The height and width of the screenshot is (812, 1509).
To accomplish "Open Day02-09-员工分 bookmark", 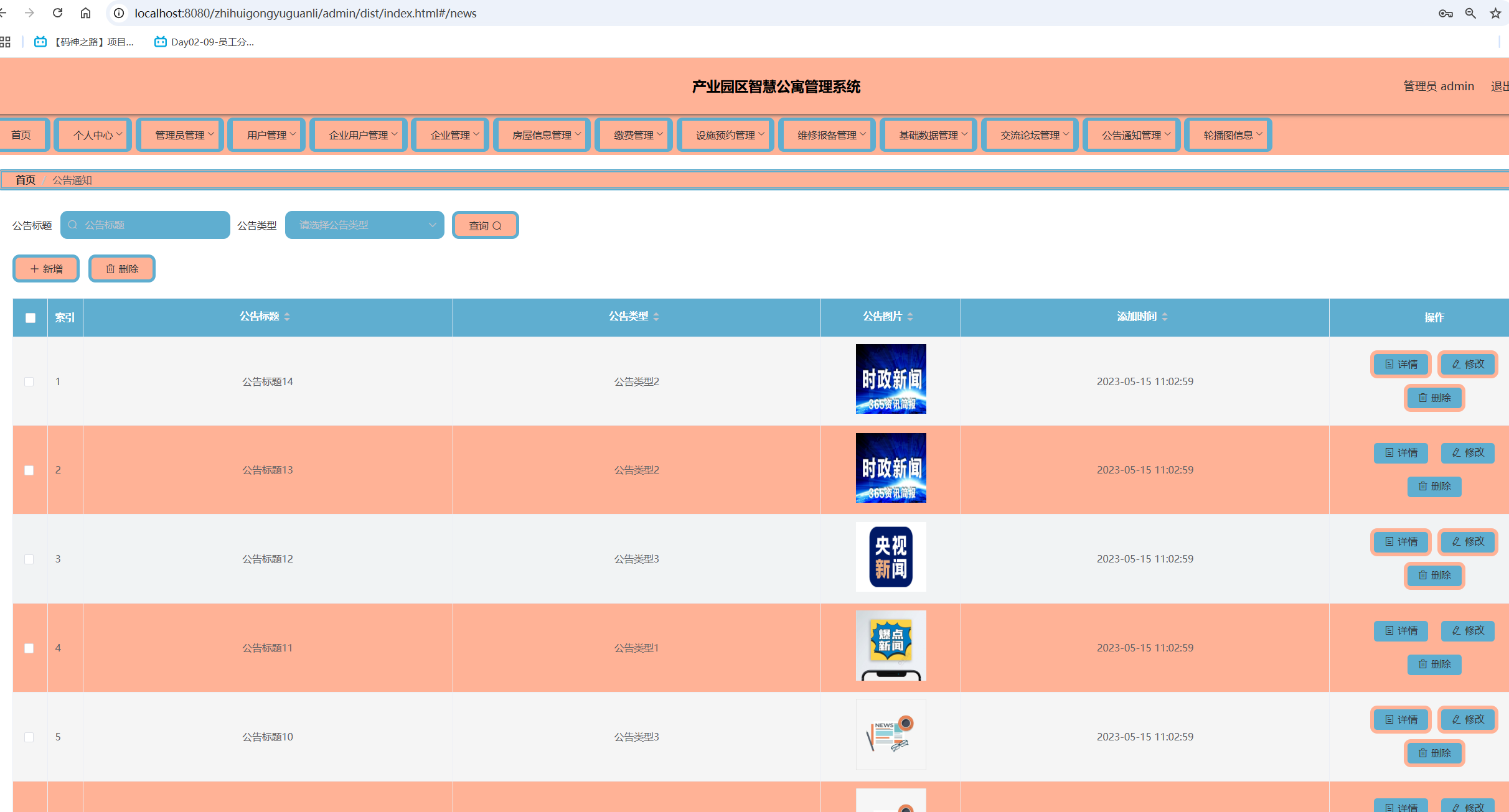I will (204, 42).
